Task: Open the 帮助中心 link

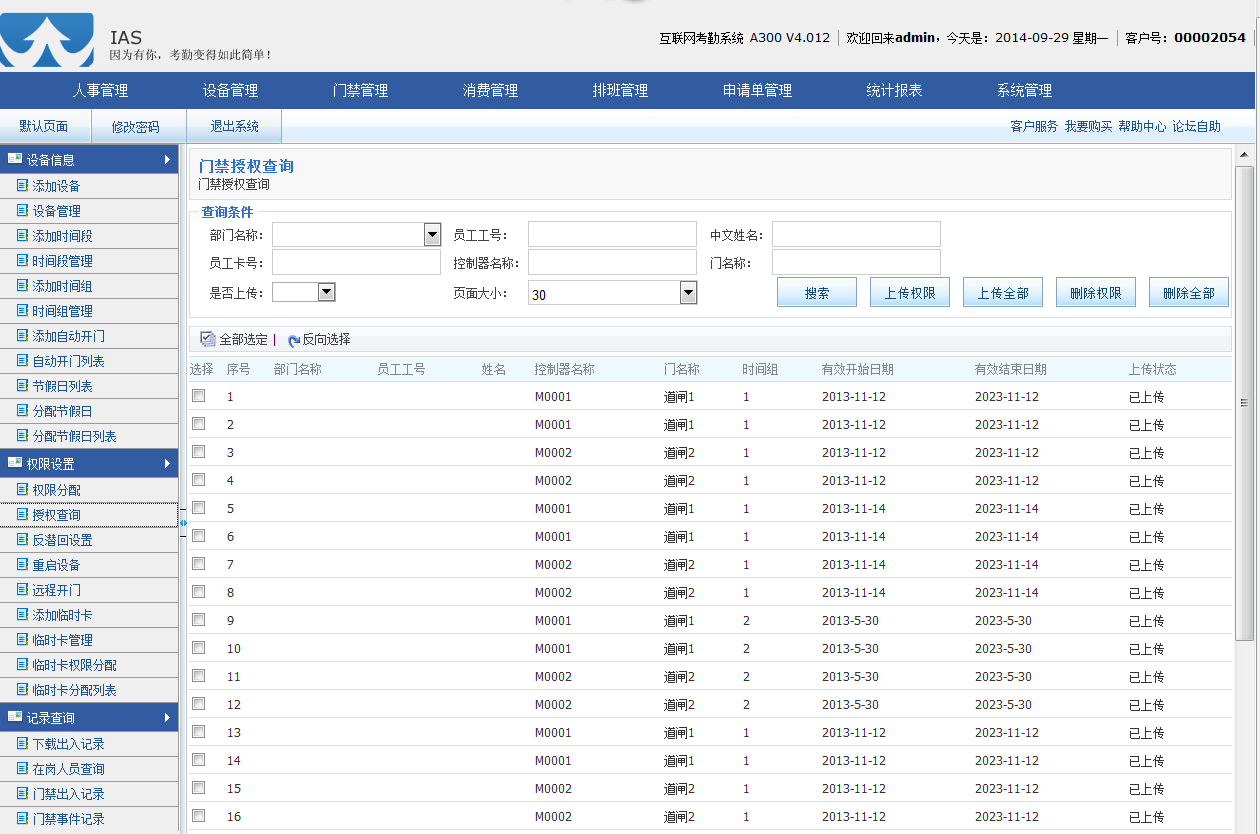Action: pyautogui.click(x=1142, y=126)
